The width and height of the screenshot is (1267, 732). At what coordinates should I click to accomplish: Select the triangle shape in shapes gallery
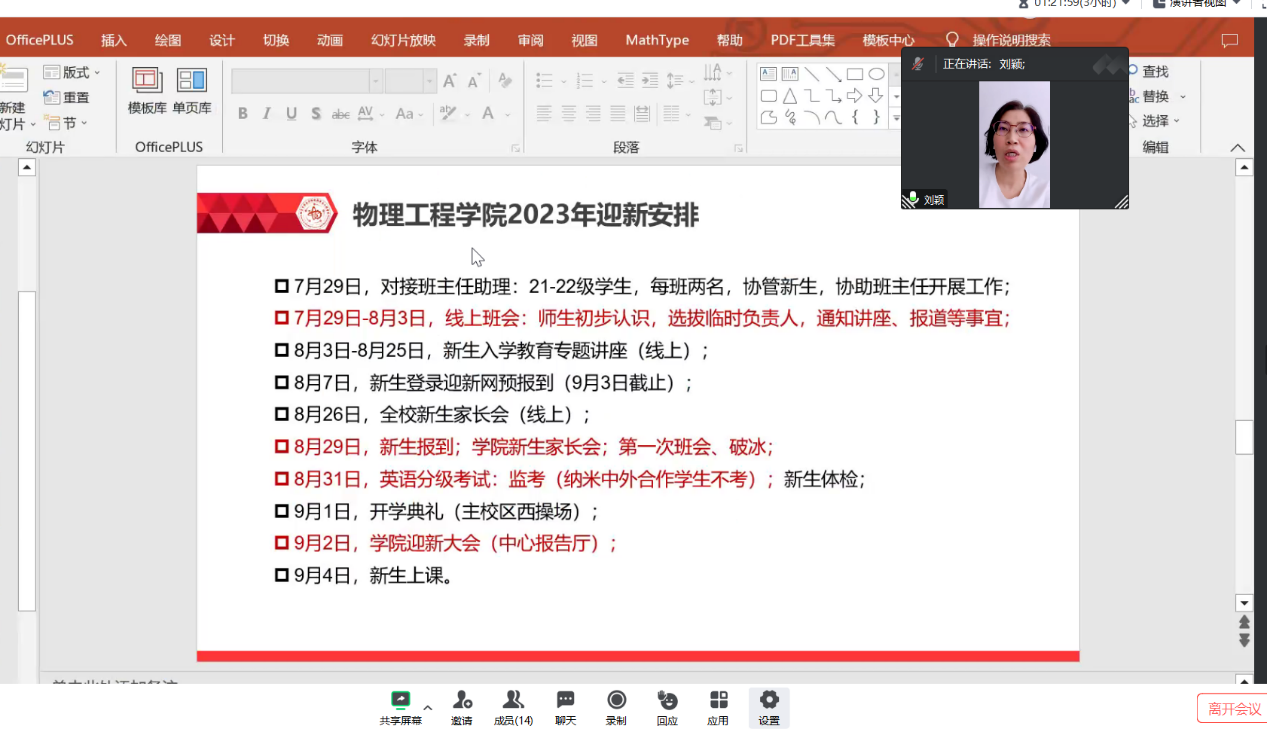click(790, 96)
